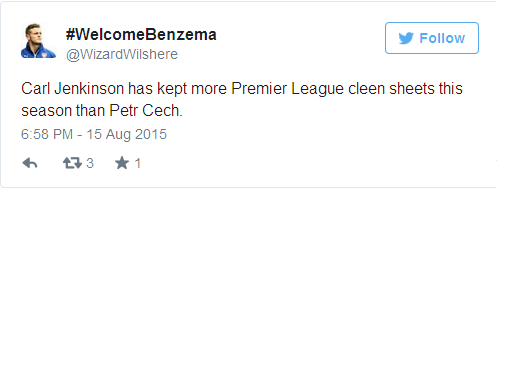Click the 15 Aug 2015 date portion
Image resolution: width=512 pixels, height=384 pixels.
click(126, 134)
